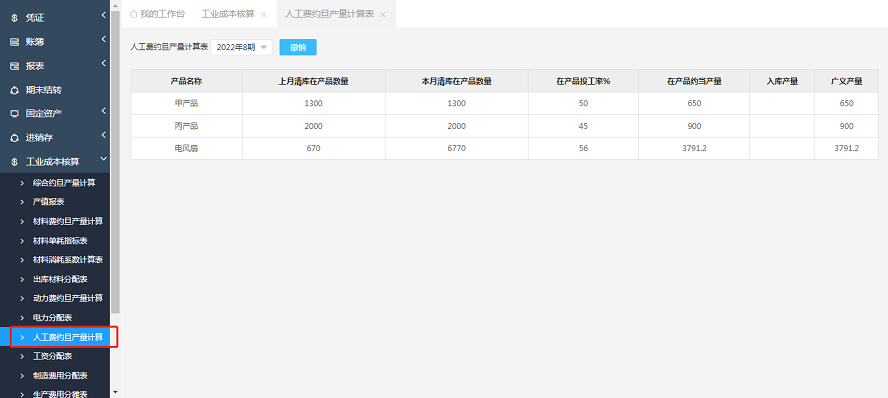Expand the 账簿 menu chevron

click(103, 40)
